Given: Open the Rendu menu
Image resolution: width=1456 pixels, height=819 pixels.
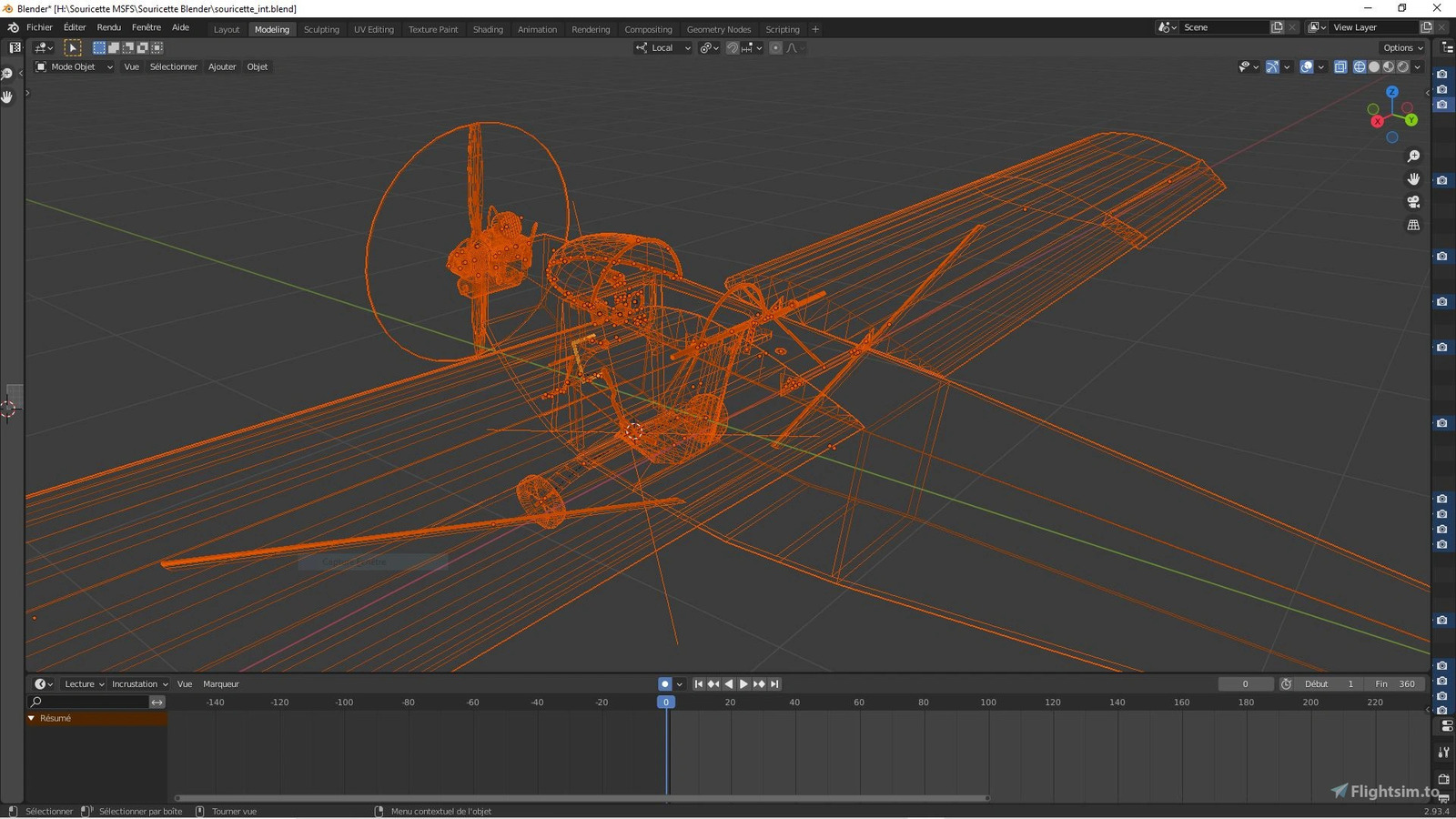Looking at the screenshot, I should [x=108, y=27].
